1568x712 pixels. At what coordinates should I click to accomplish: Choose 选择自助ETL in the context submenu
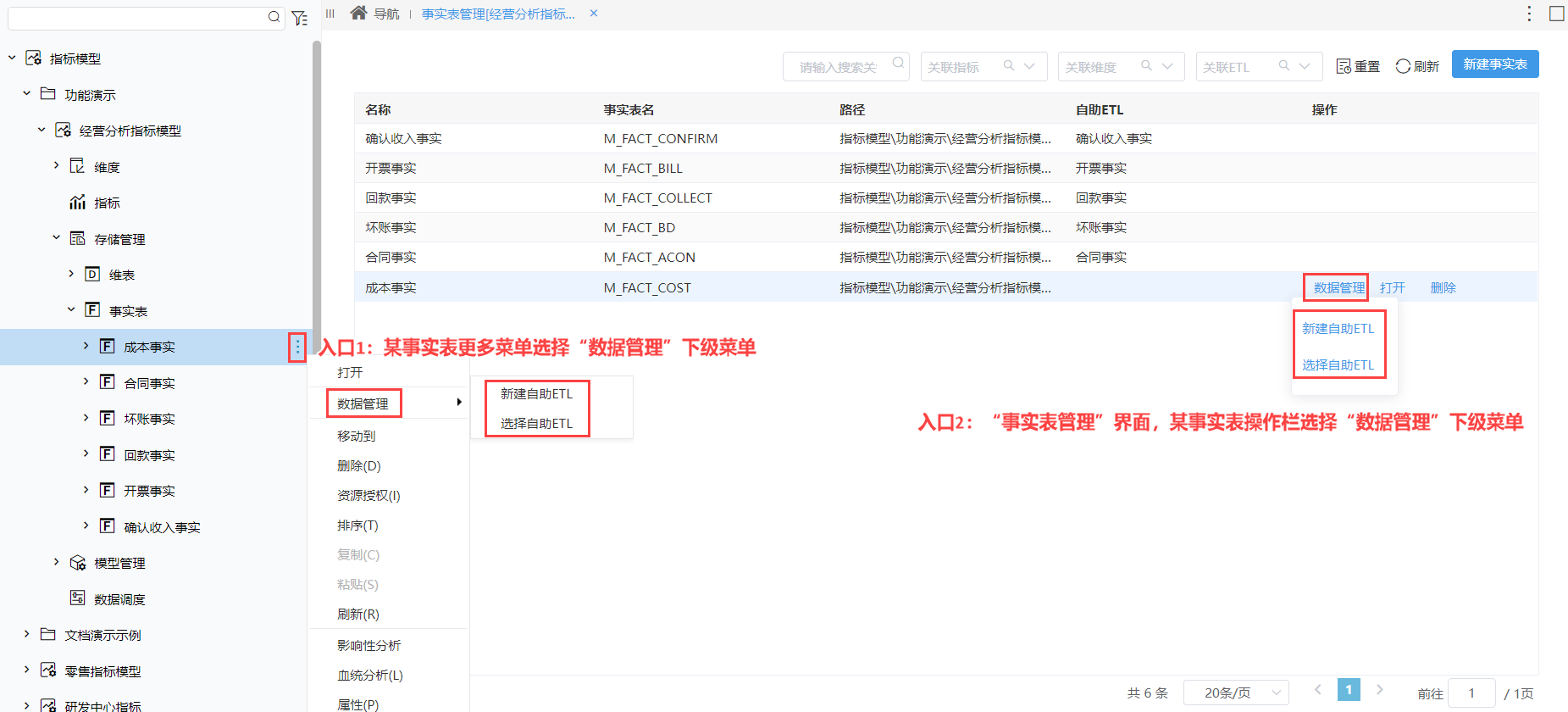(x=536, y=423)
